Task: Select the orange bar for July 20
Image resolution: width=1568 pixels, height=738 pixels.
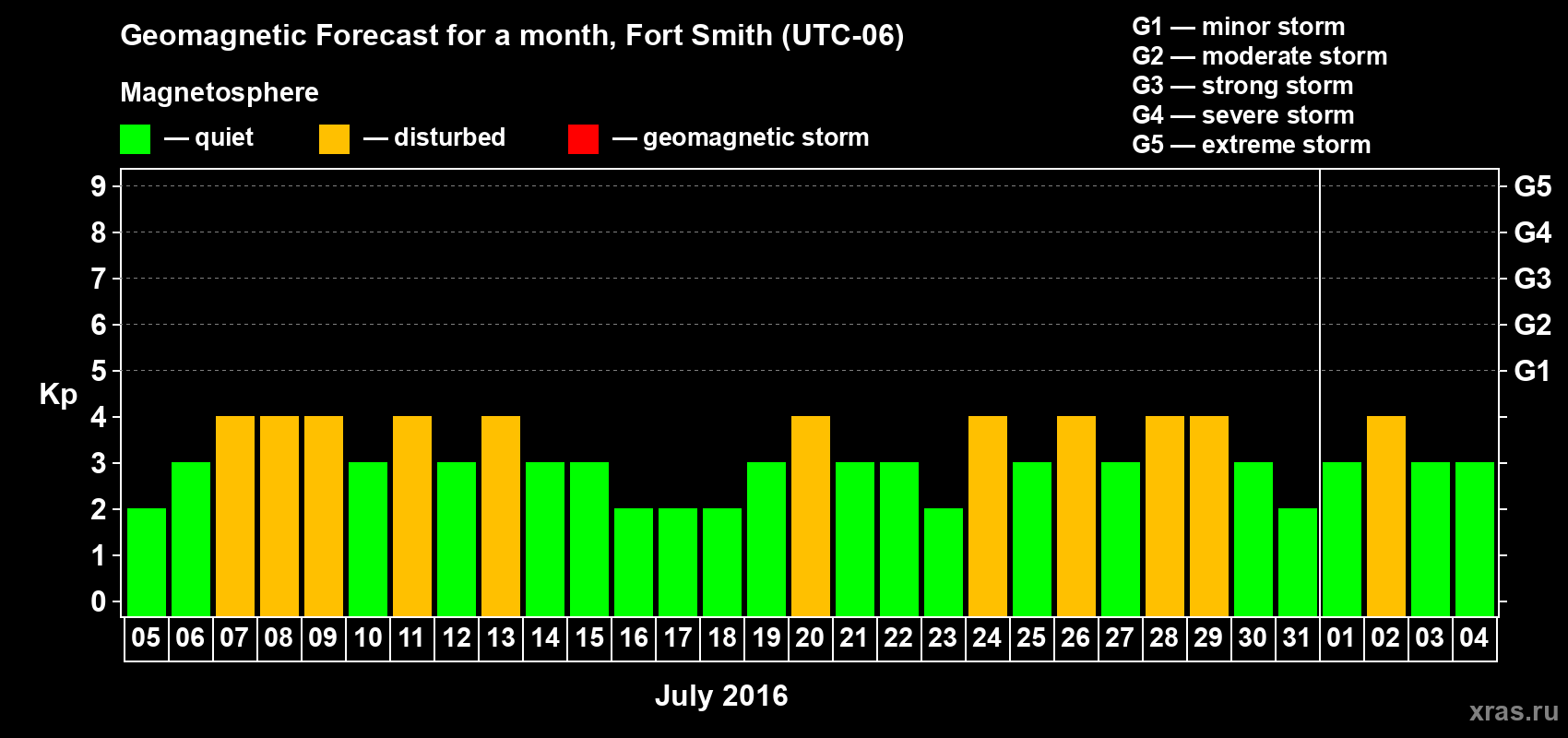Action: [811, 517]
